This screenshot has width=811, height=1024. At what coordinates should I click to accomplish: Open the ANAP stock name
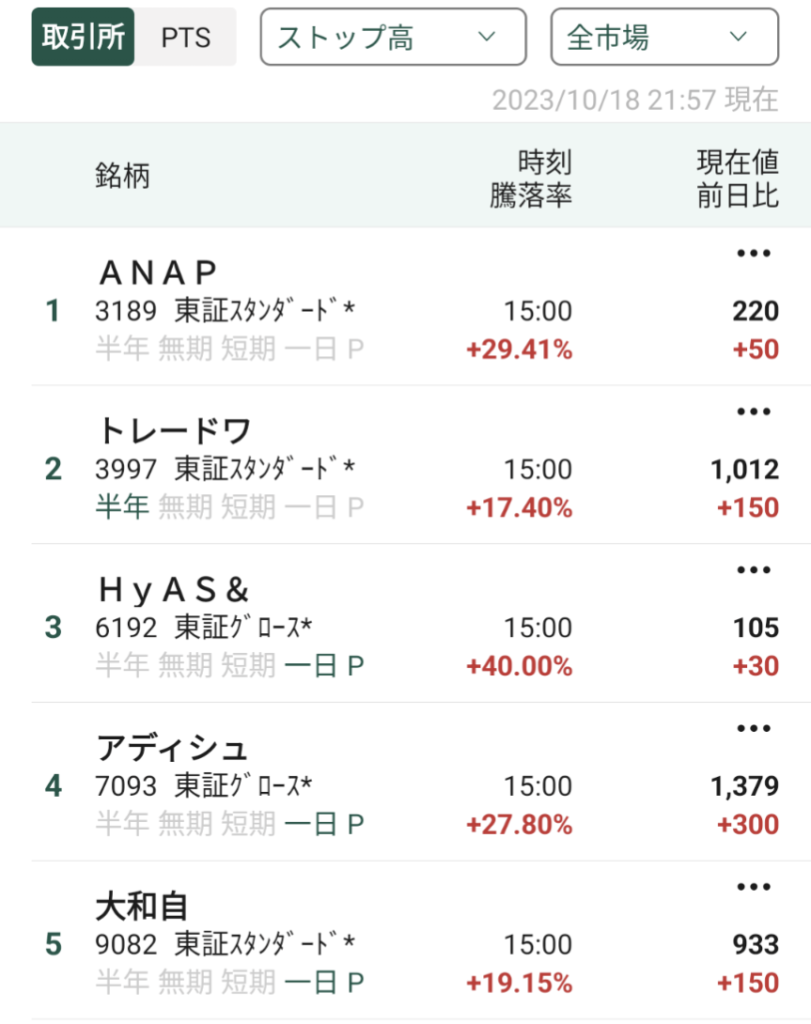point(158,273)
